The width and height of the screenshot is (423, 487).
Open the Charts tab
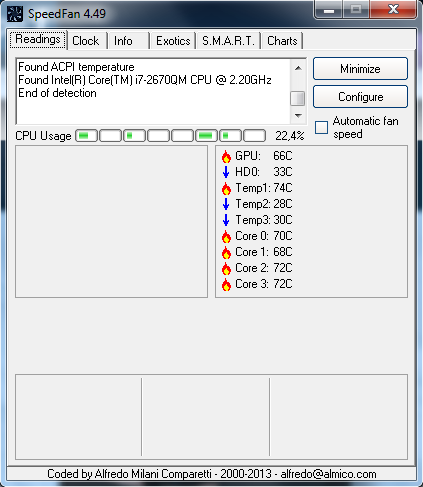[282, 41]
